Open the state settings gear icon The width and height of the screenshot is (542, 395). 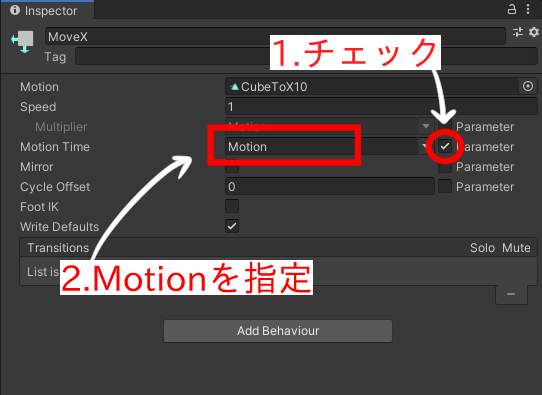pyautogui.click(x=534, y=32)
